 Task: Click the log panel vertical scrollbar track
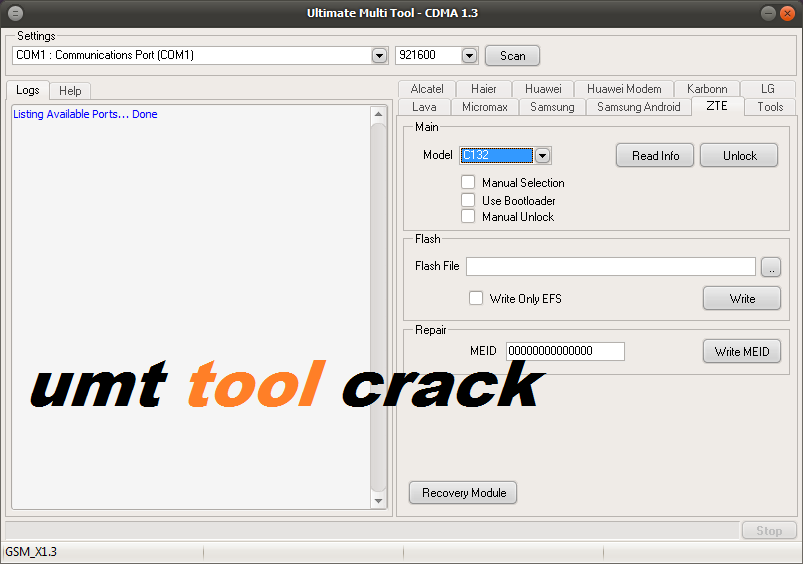[x=378, y=307]
